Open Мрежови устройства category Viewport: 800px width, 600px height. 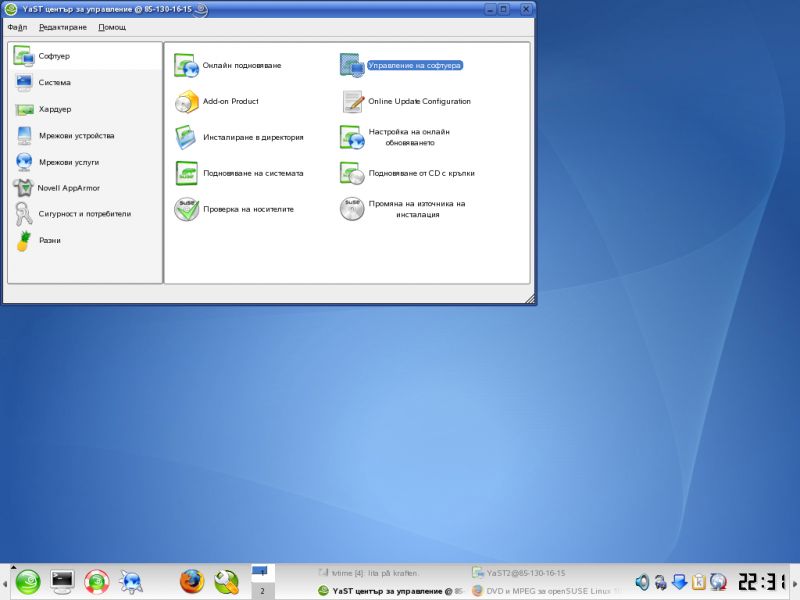85,136
